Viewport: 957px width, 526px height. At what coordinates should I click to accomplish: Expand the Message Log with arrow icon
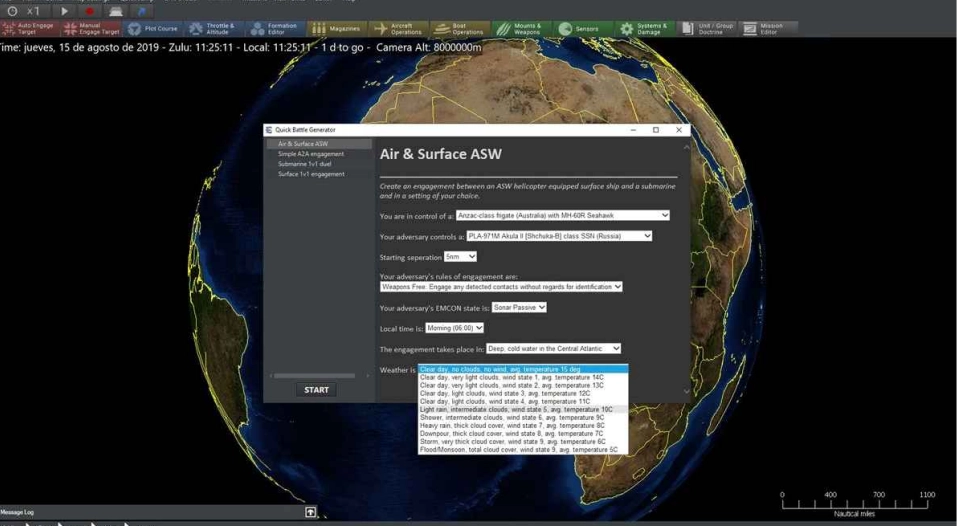(310, 512)
